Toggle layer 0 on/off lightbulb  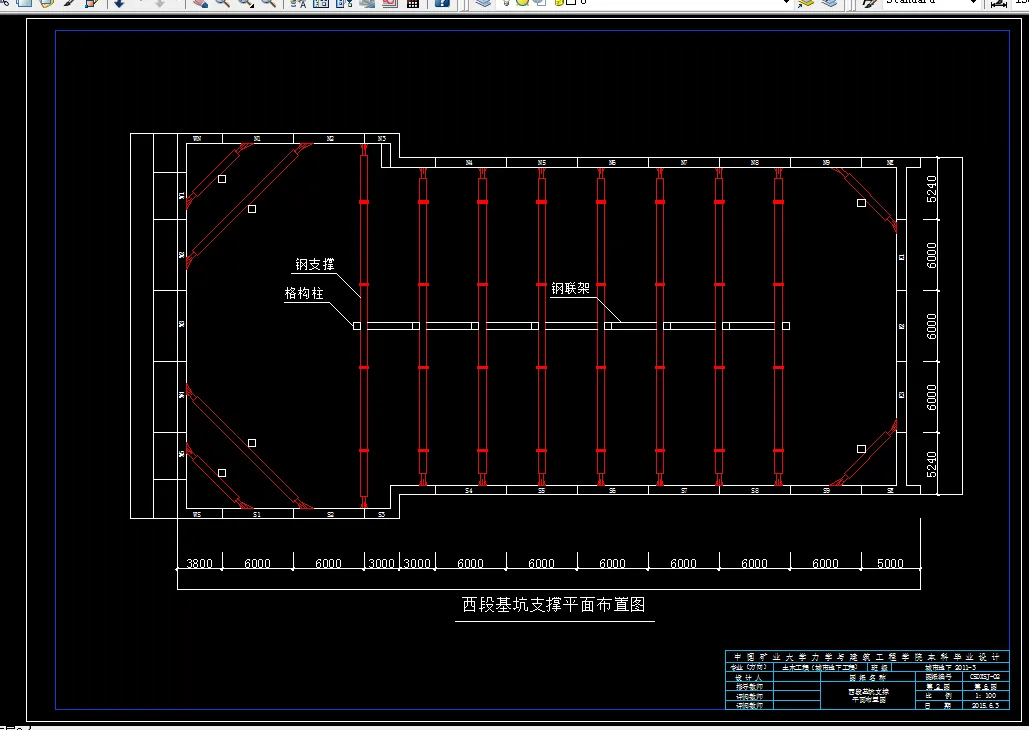point(506,3)
